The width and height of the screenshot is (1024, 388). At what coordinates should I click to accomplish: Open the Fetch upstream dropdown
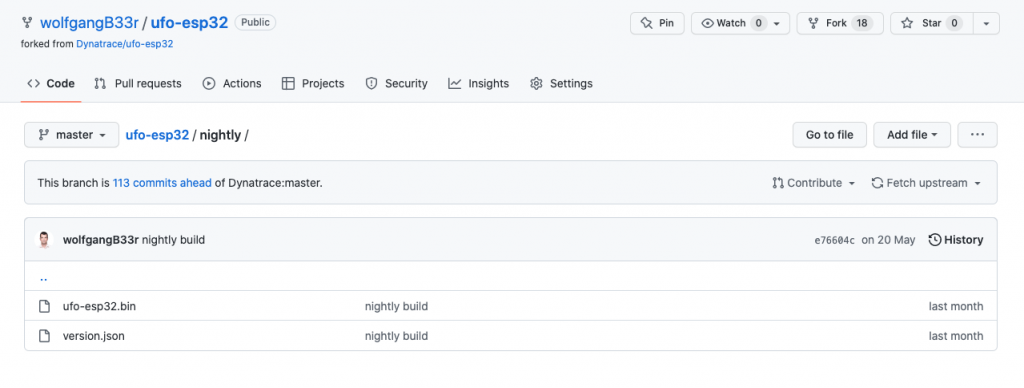927,183
